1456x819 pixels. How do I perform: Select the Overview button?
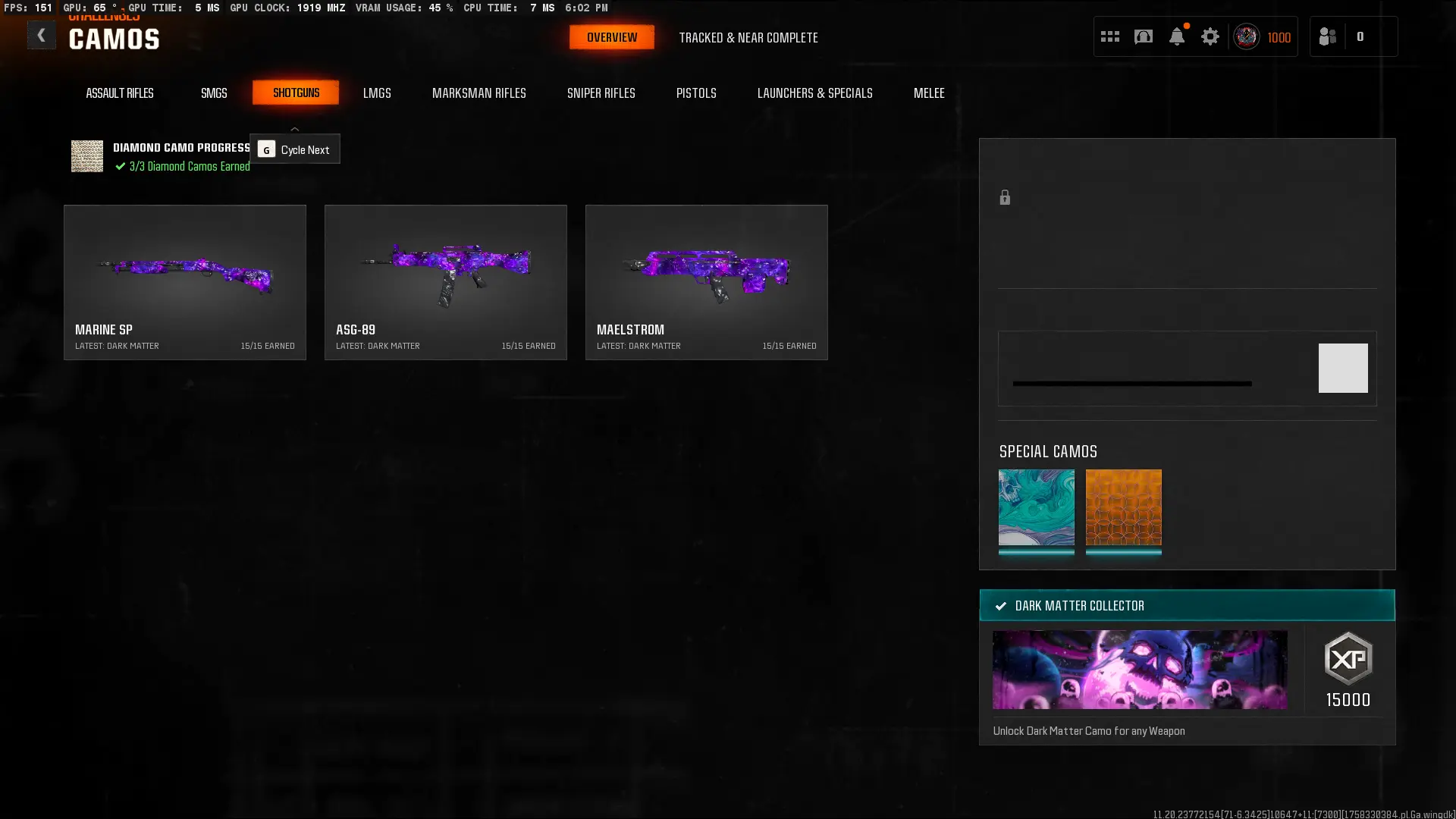[x=611, y=37]
